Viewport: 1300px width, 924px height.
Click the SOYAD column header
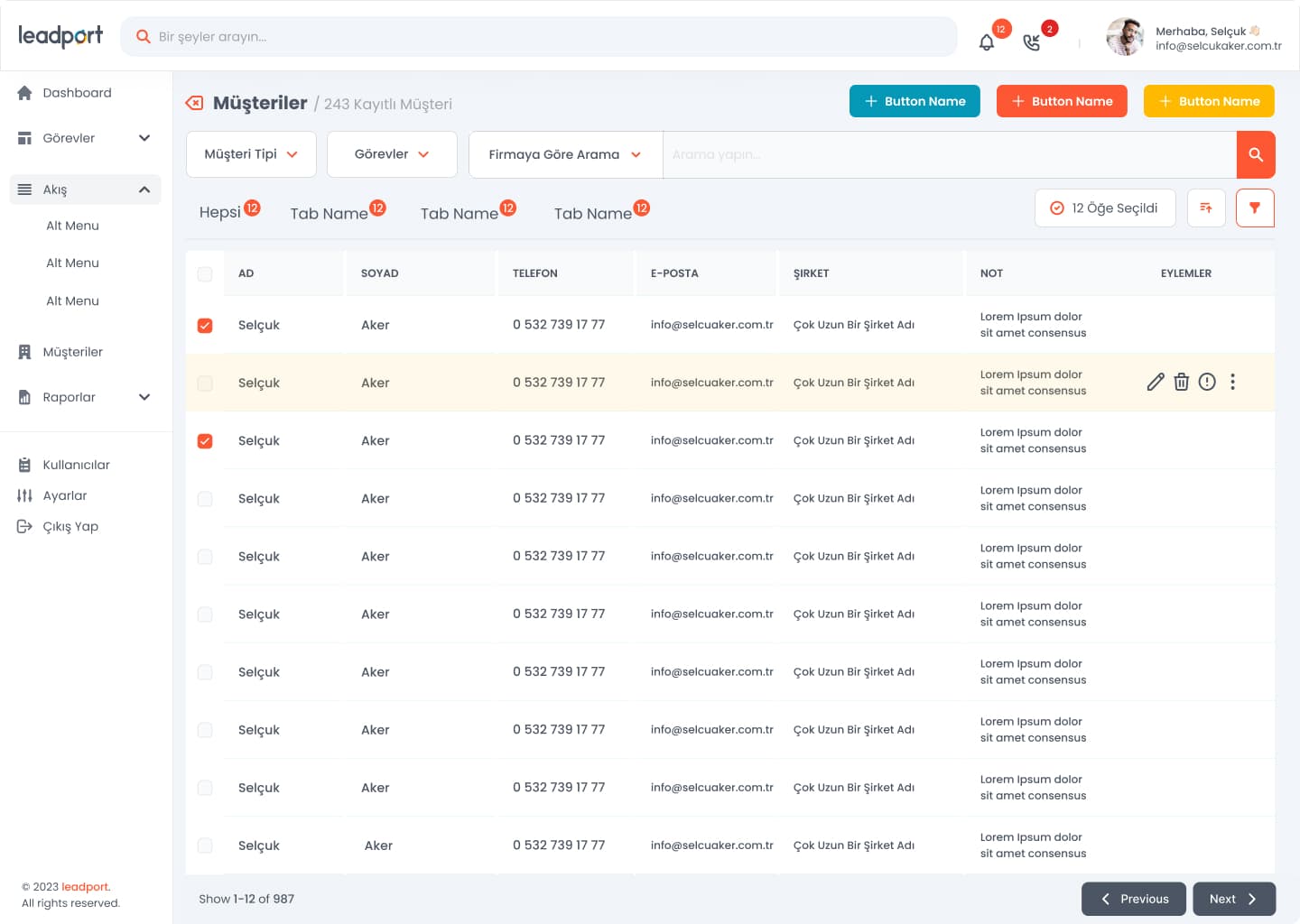click(x=380, y=273)
